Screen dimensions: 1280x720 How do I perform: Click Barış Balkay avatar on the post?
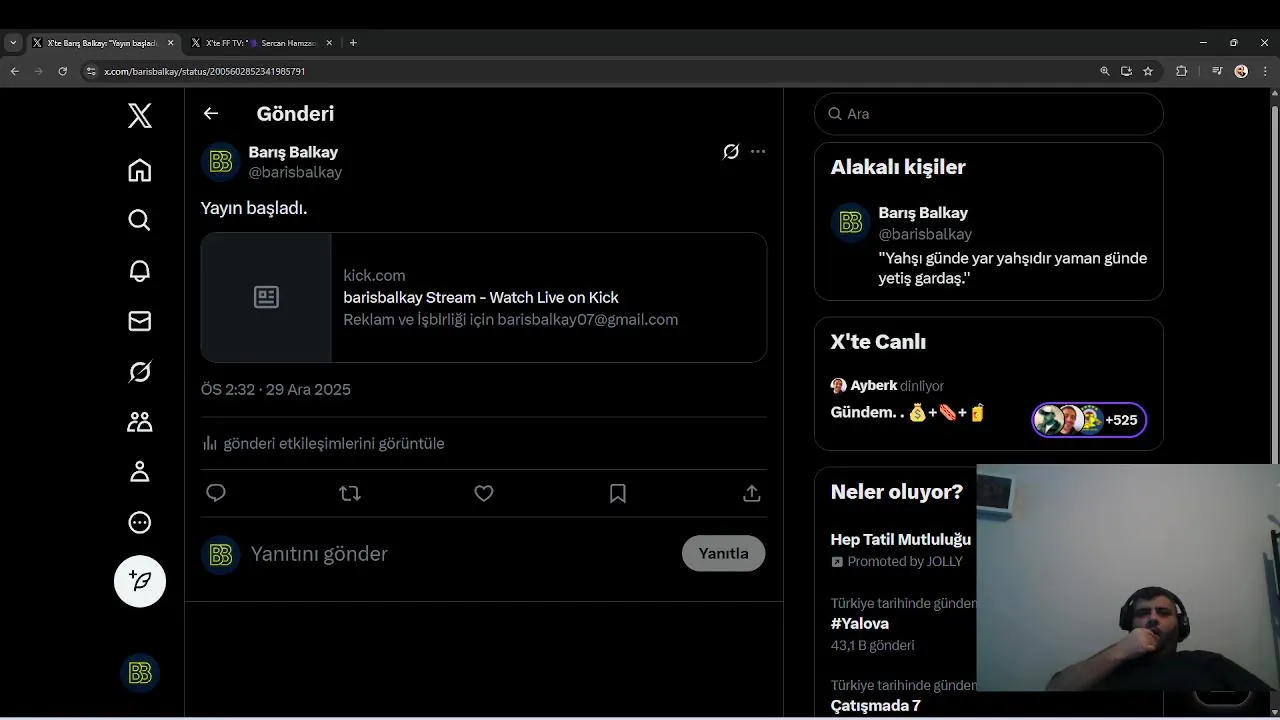tap(221, 162)
